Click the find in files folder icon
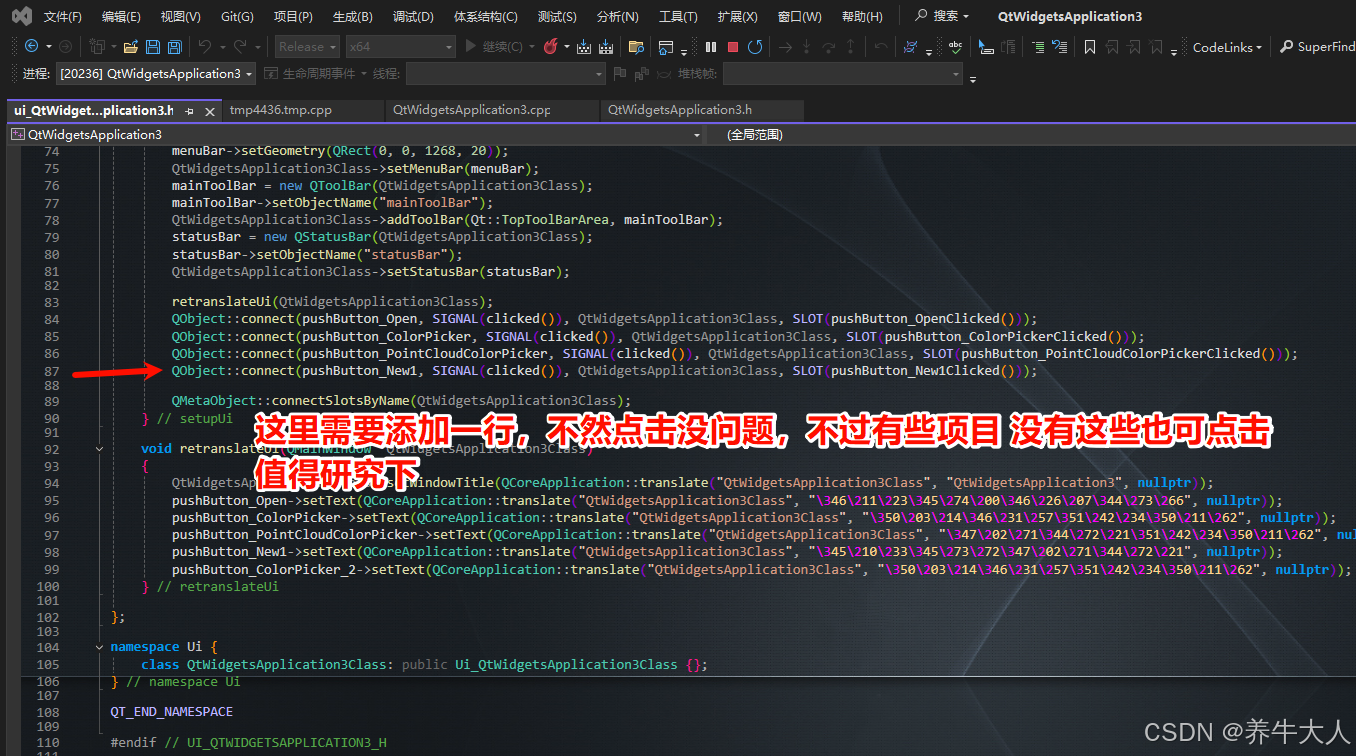This screenshot has height=756, width=1356. pyautogui.click(x=636, y=47)
